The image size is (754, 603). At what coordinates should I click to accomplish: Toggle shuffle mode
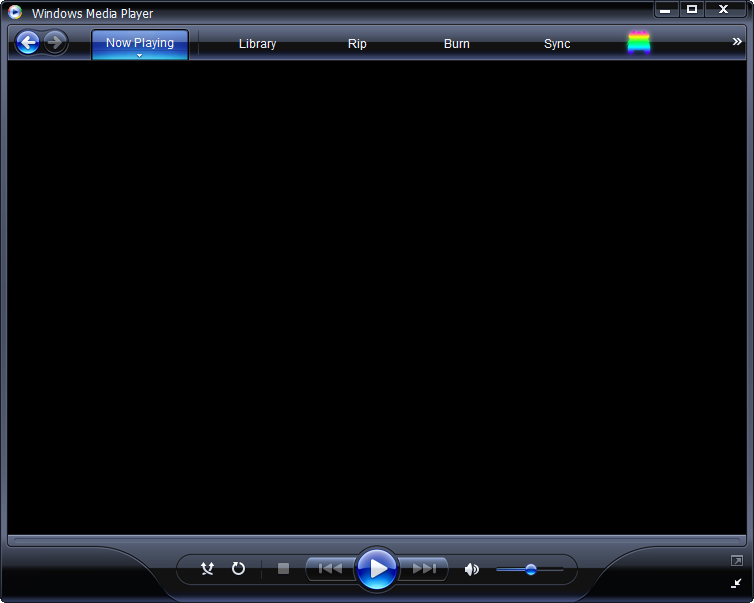click(x=207, y=569)
